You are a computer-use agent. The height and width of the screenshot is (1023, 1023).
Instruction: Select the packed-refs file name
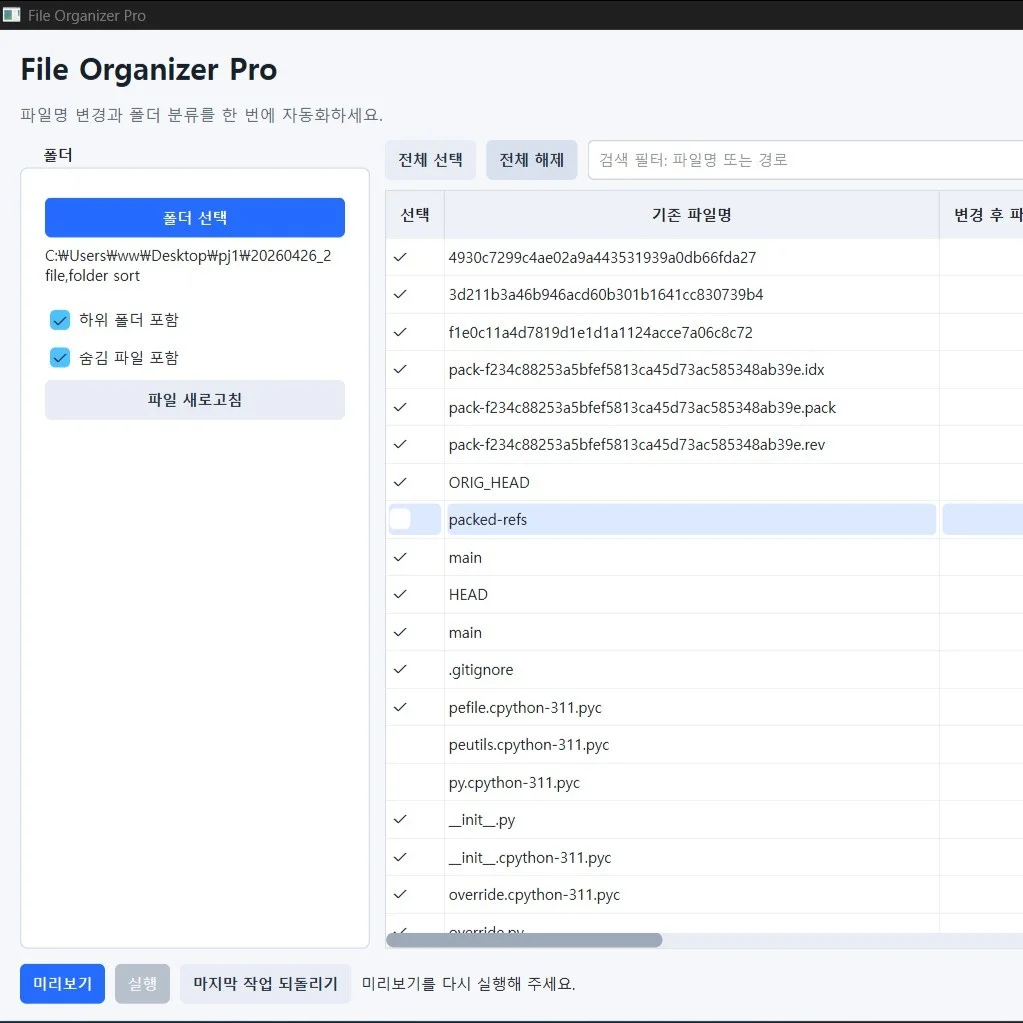pos(487,520)
